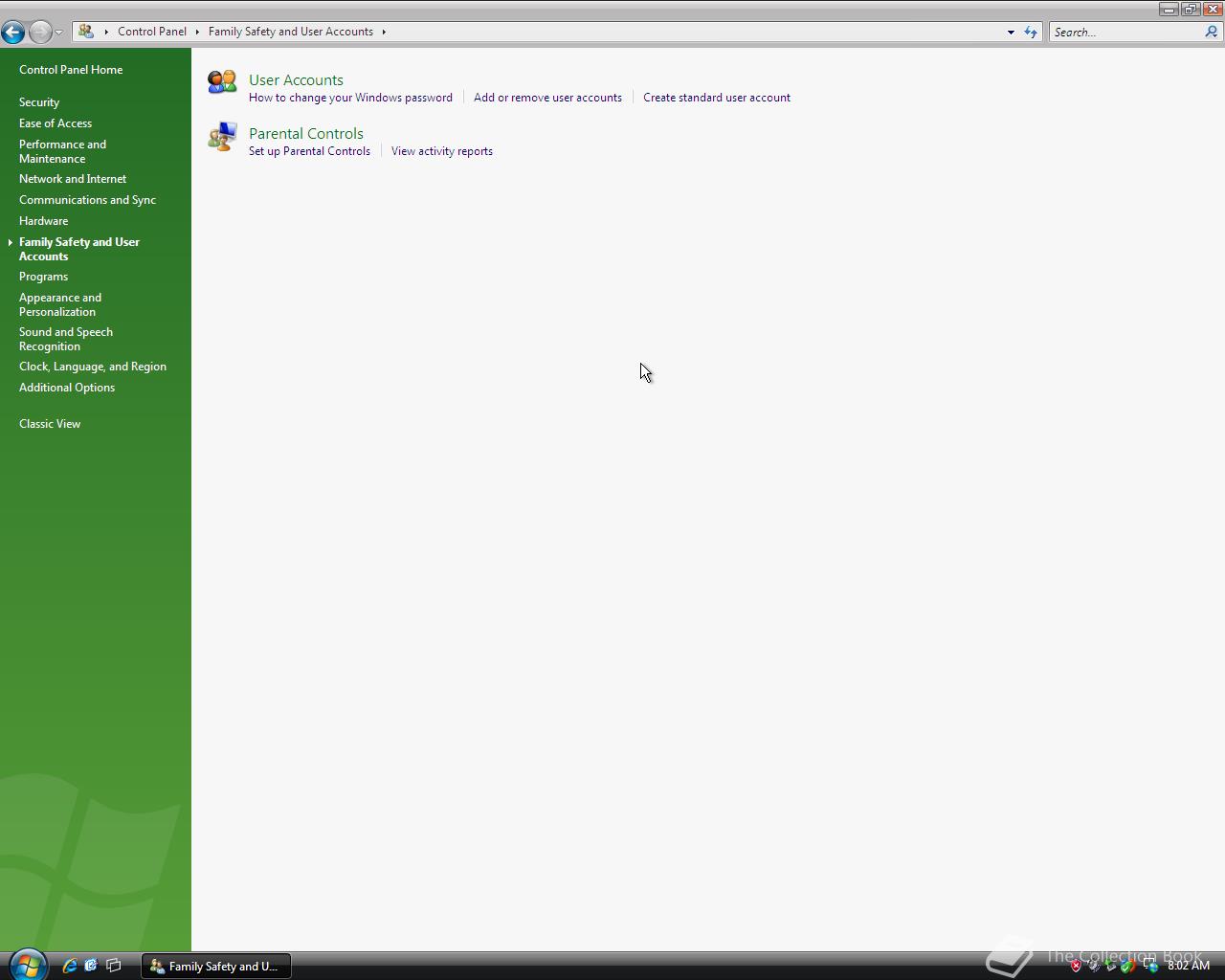Open the Parental Controls heading link
1225x980 pixels.
coord(306,134)
